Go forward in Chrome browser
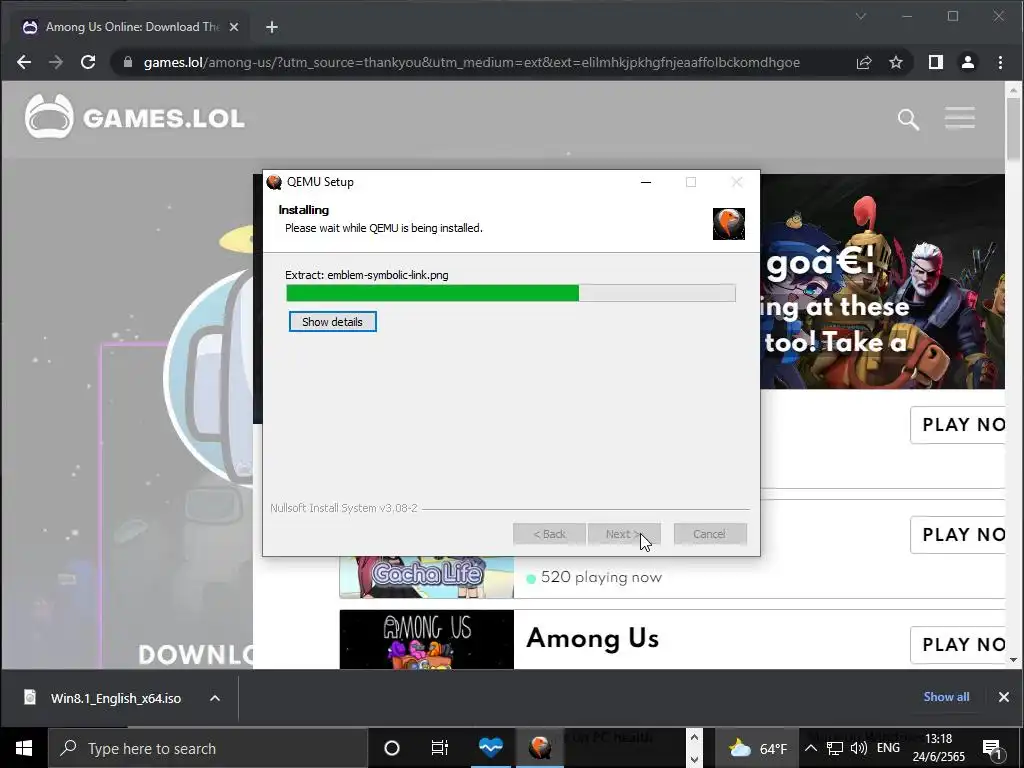The width and height of the screenshot is (1024, 768). tap(56, 62)
